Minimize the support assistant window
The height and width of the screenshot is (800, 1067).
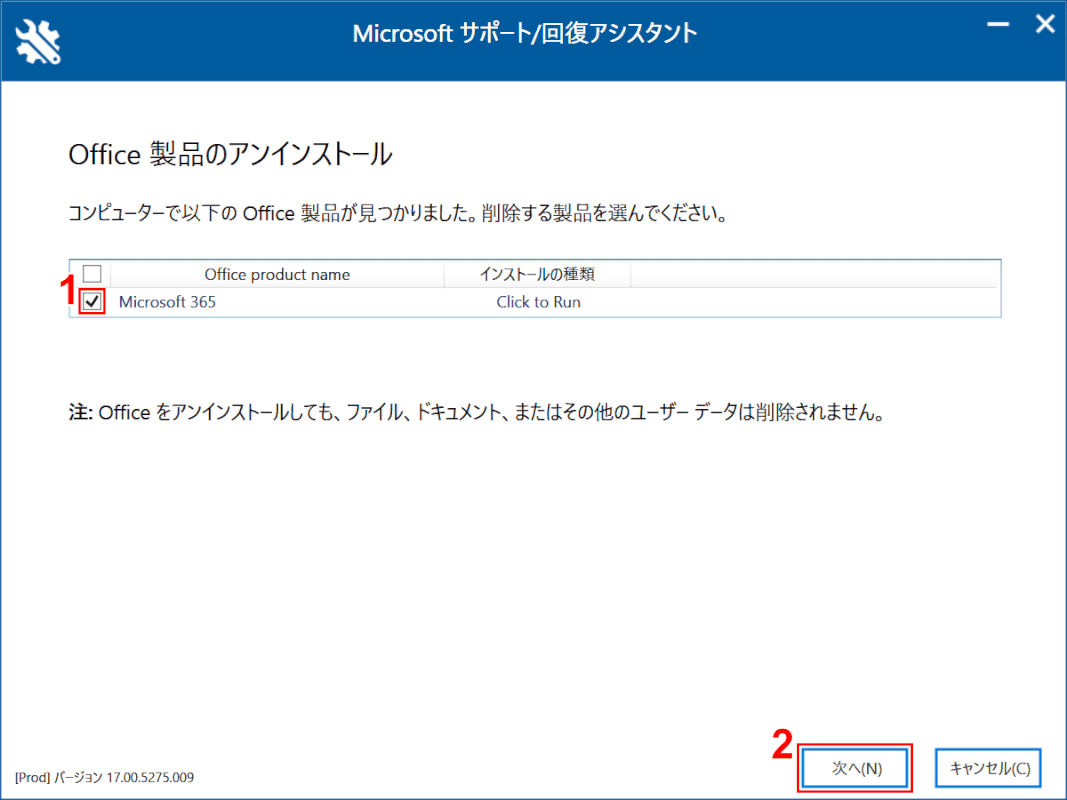(998, 24)
